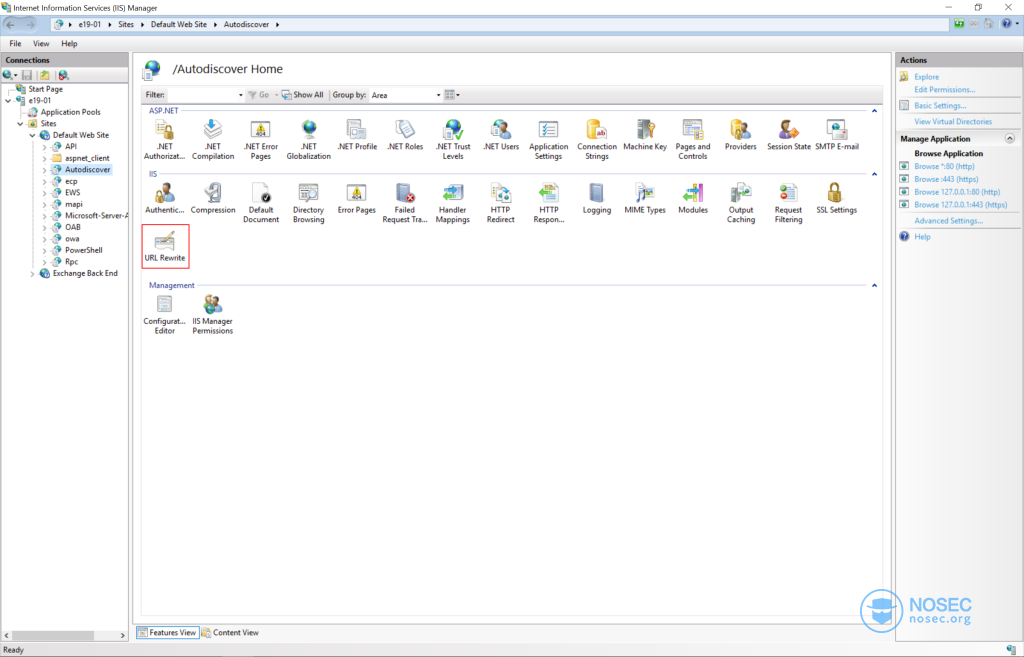The width and height of the screenshot is (1024, 657).
Task: Click Show All button in filter bar
Action: tap(302, 95)
